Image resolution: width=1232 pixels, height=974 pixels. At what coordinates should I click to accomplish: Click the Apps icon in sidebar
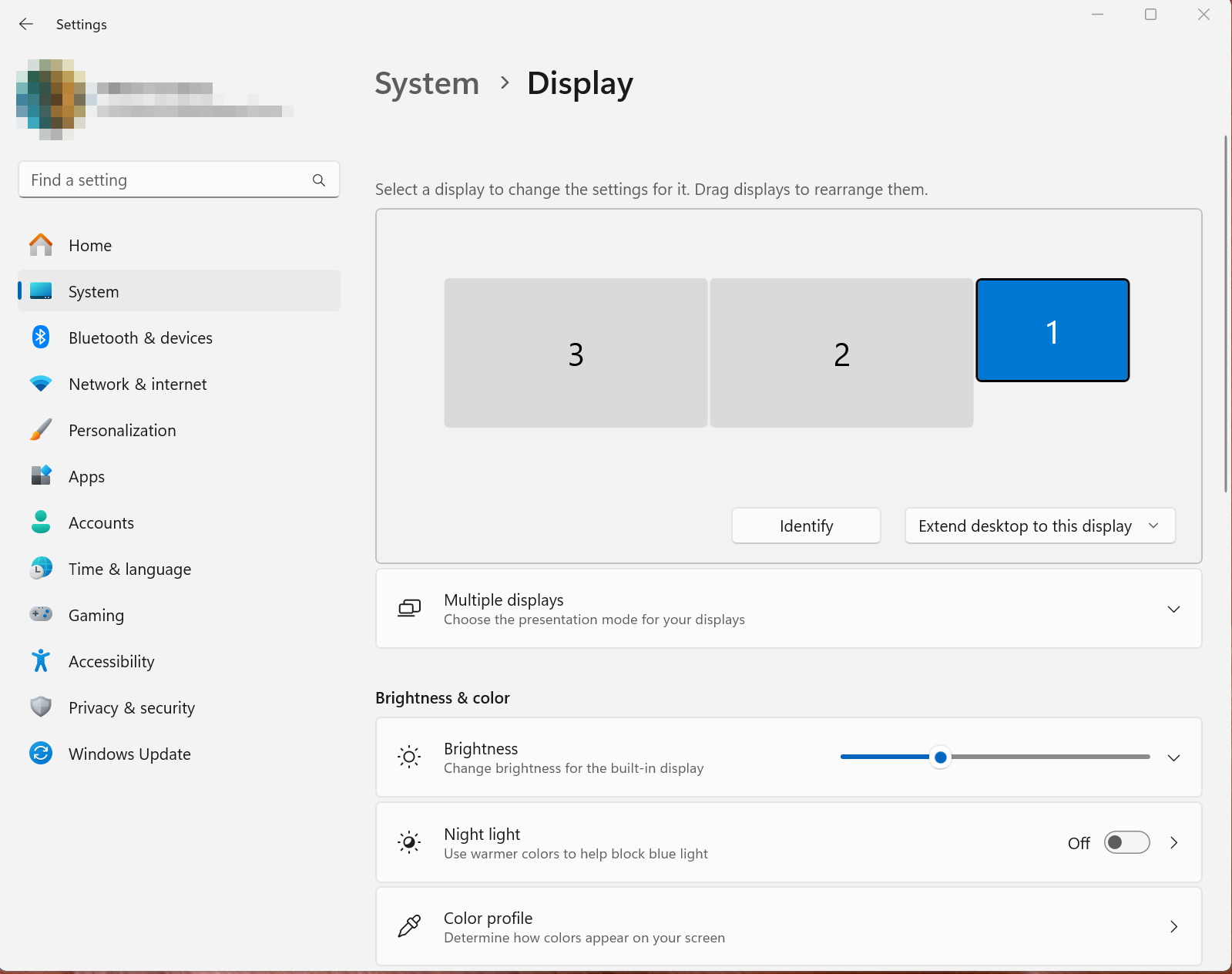tap(41, 475)
